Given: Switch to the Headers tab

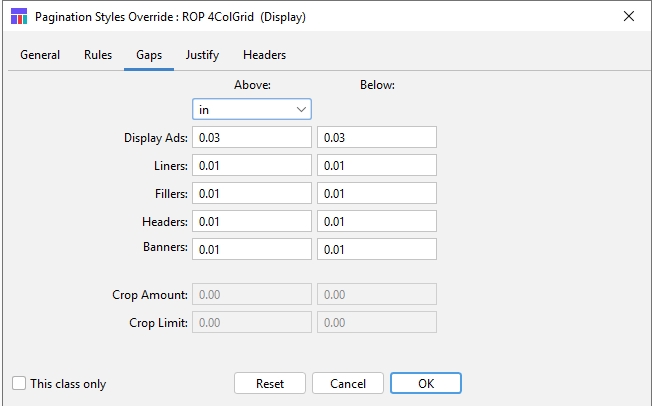Looking at the screenshot, I should [264, 55].
